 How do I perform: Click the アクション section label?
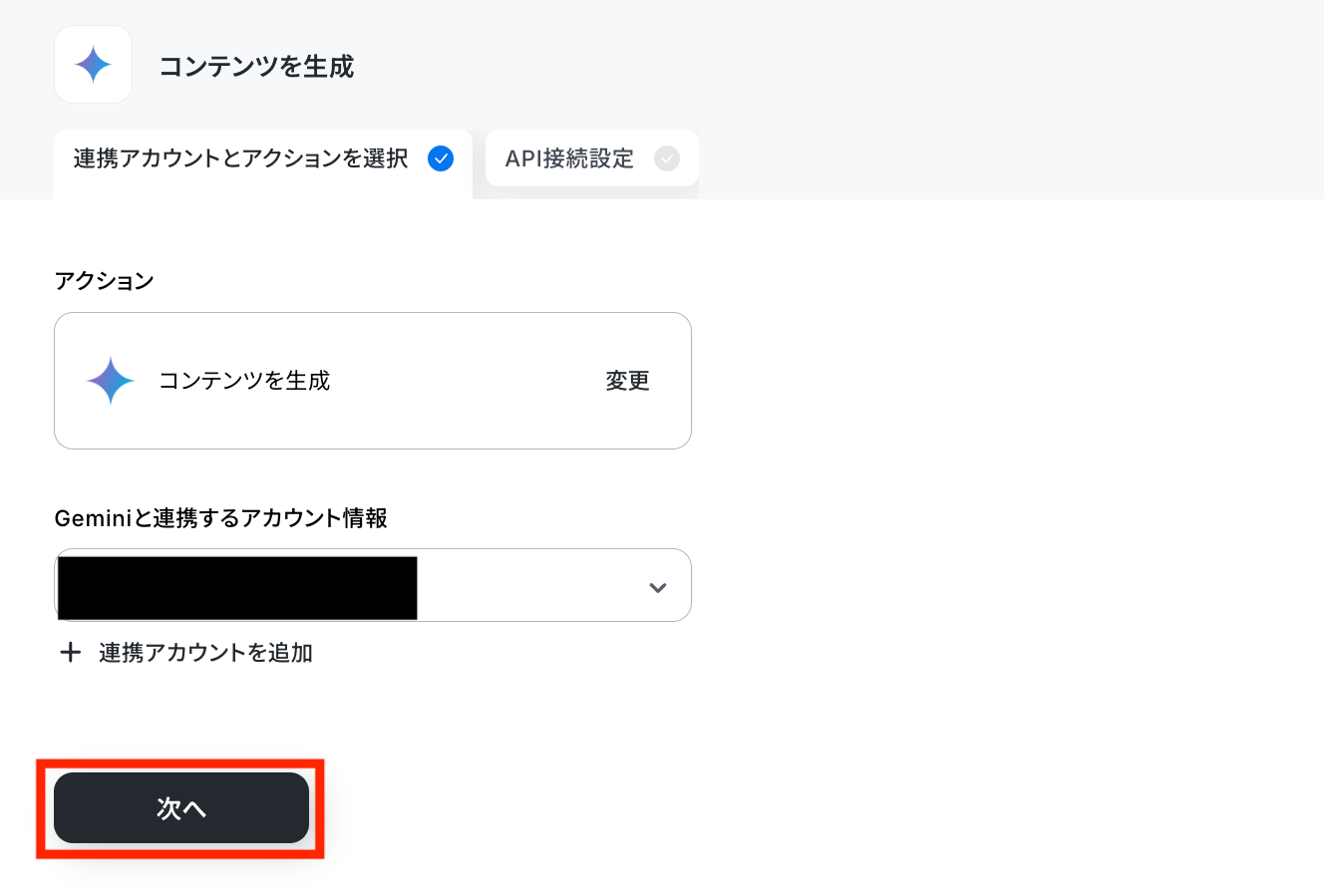tap(104, 281)
